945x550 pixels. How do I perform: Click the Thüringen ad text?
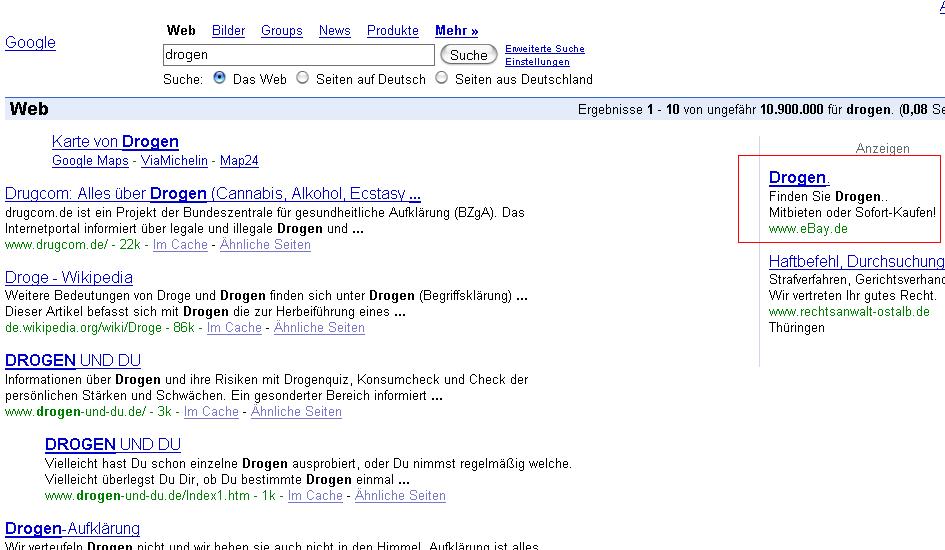[x=797, y=328]
